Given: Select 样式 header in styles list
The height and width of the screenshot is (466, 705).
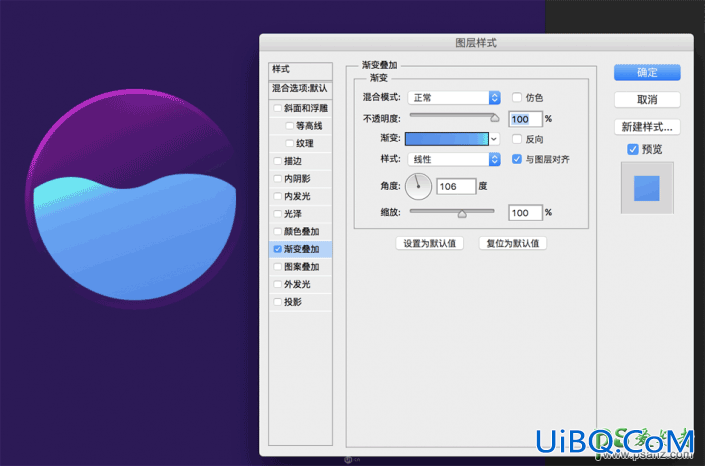Looking at the screenshot, I should [300, 70].
